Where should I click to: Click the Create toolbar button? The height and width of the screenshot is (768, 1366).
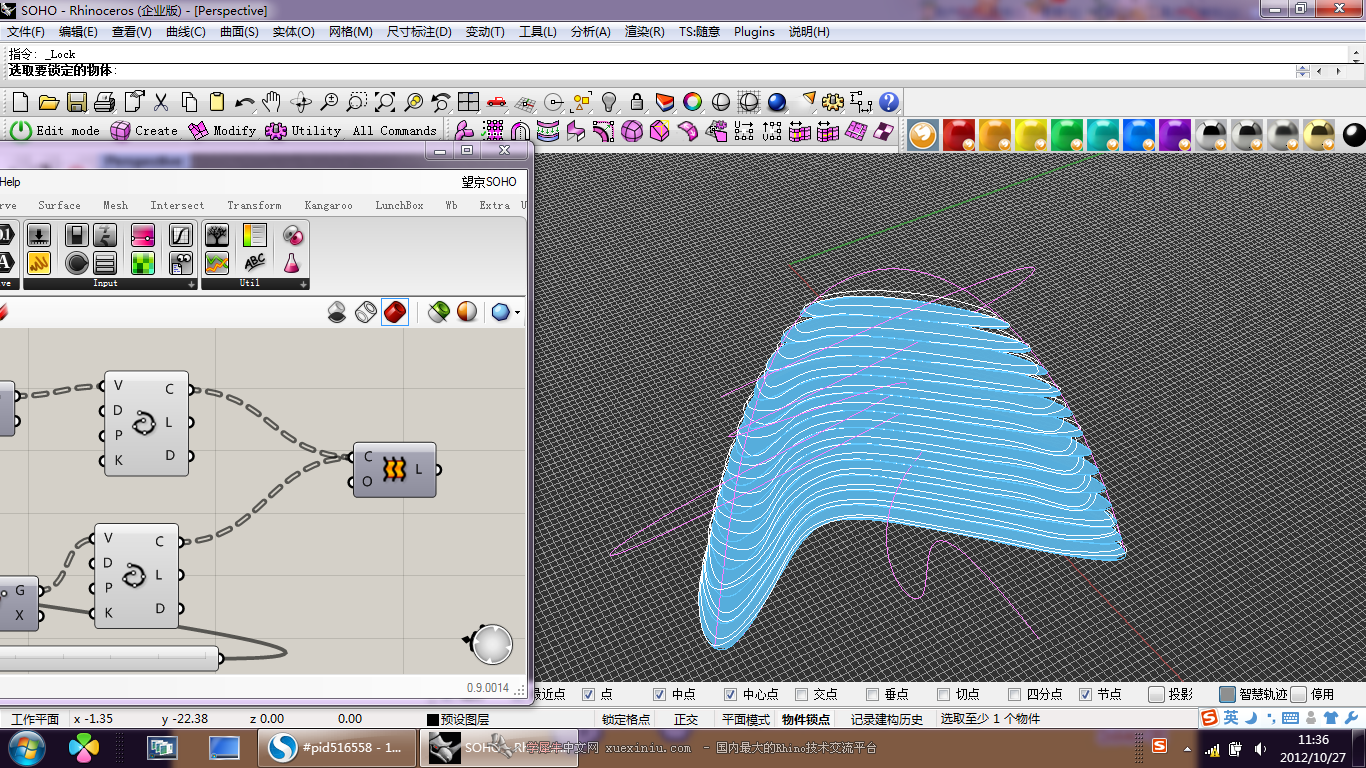pos(144,130)
